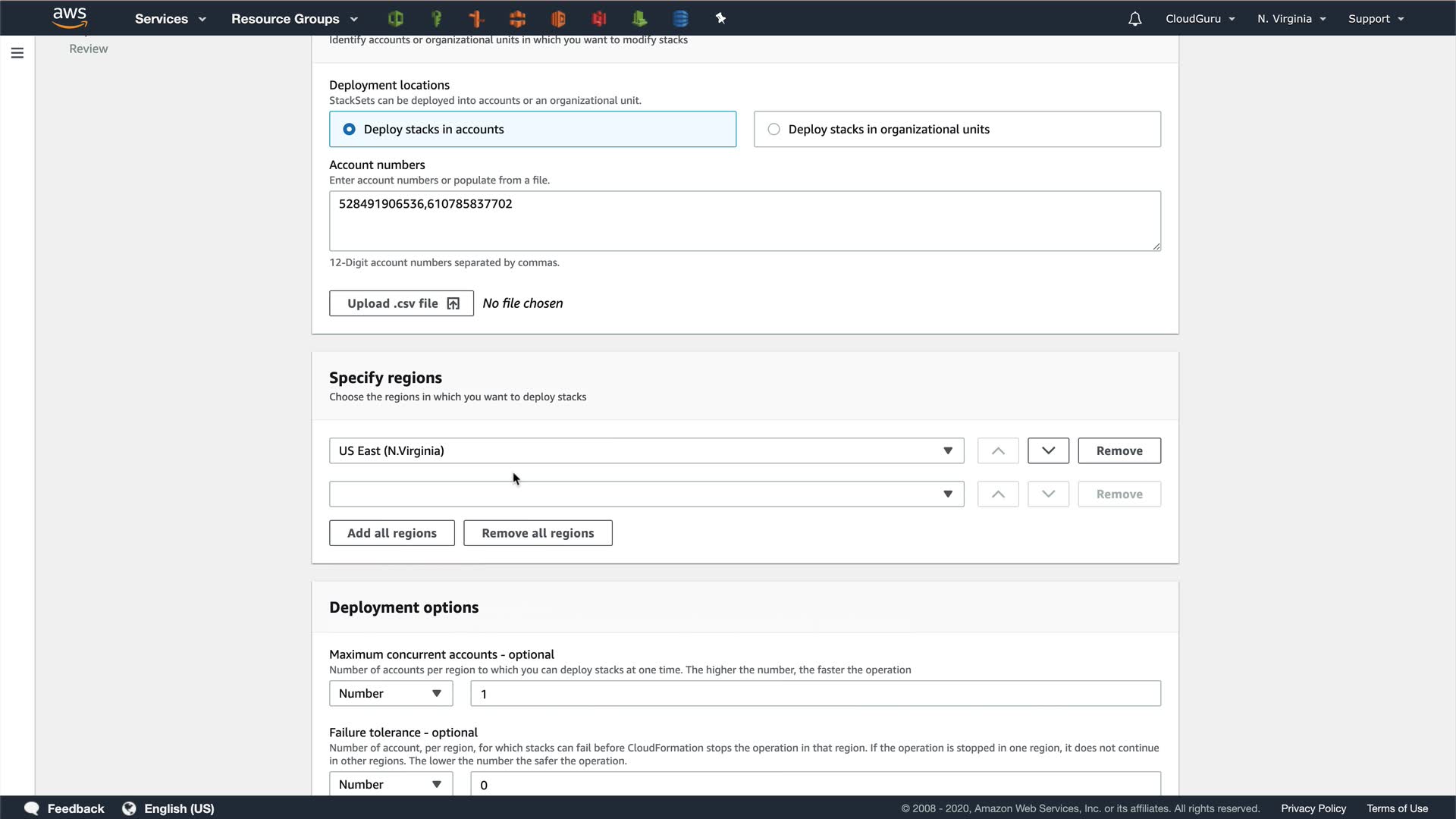Click Upload .csv file button

[x=401, y=303]
